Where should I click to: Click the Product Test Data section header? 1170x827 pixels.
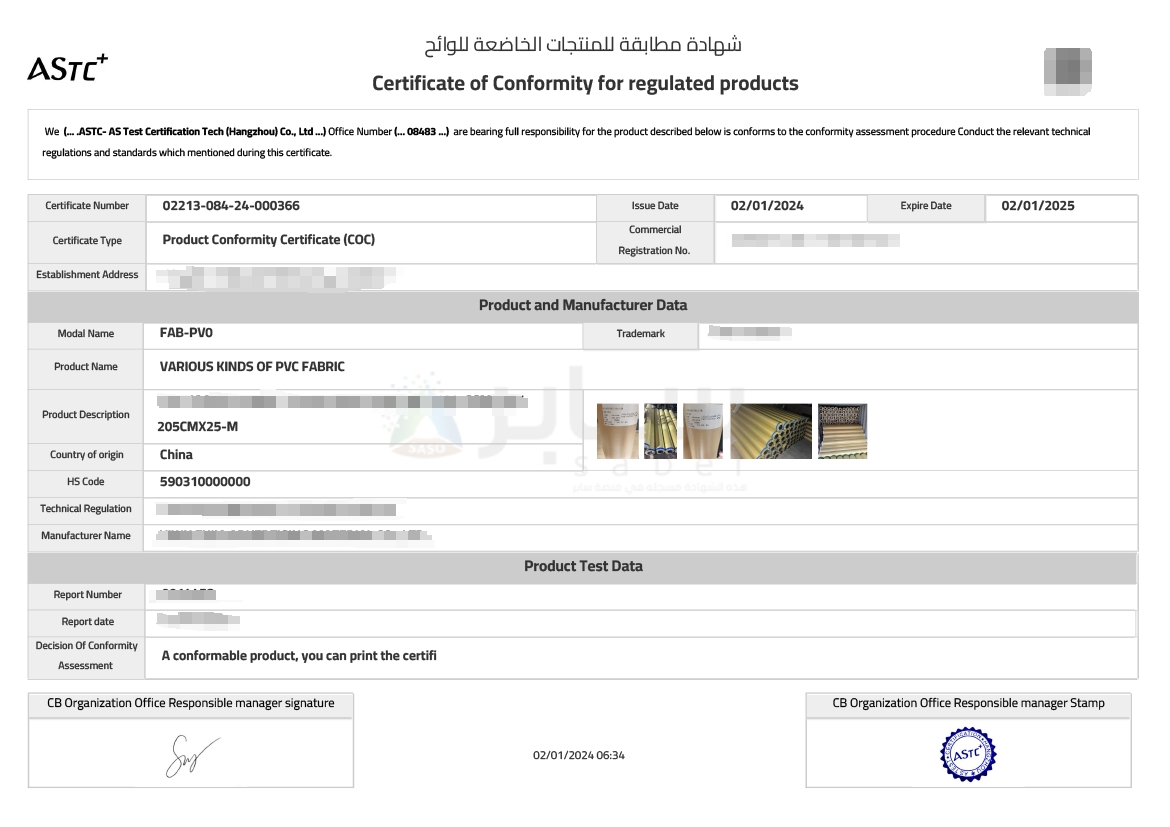pos(583,567)
